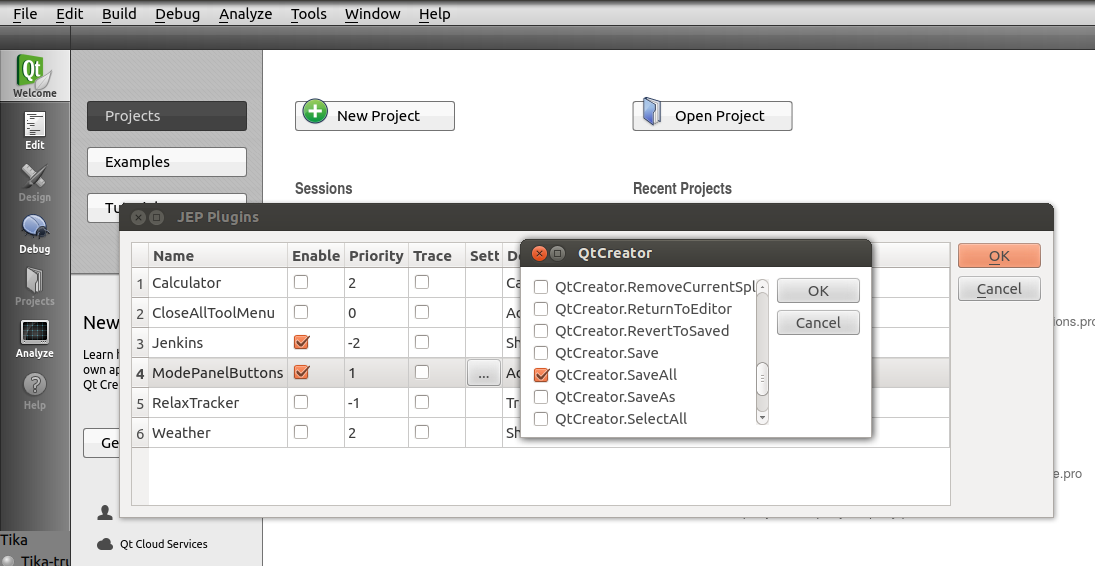Click the Open Project folder icon
Image resolution: width=1095 pixels, height=566 pixels.
point(652,112)
